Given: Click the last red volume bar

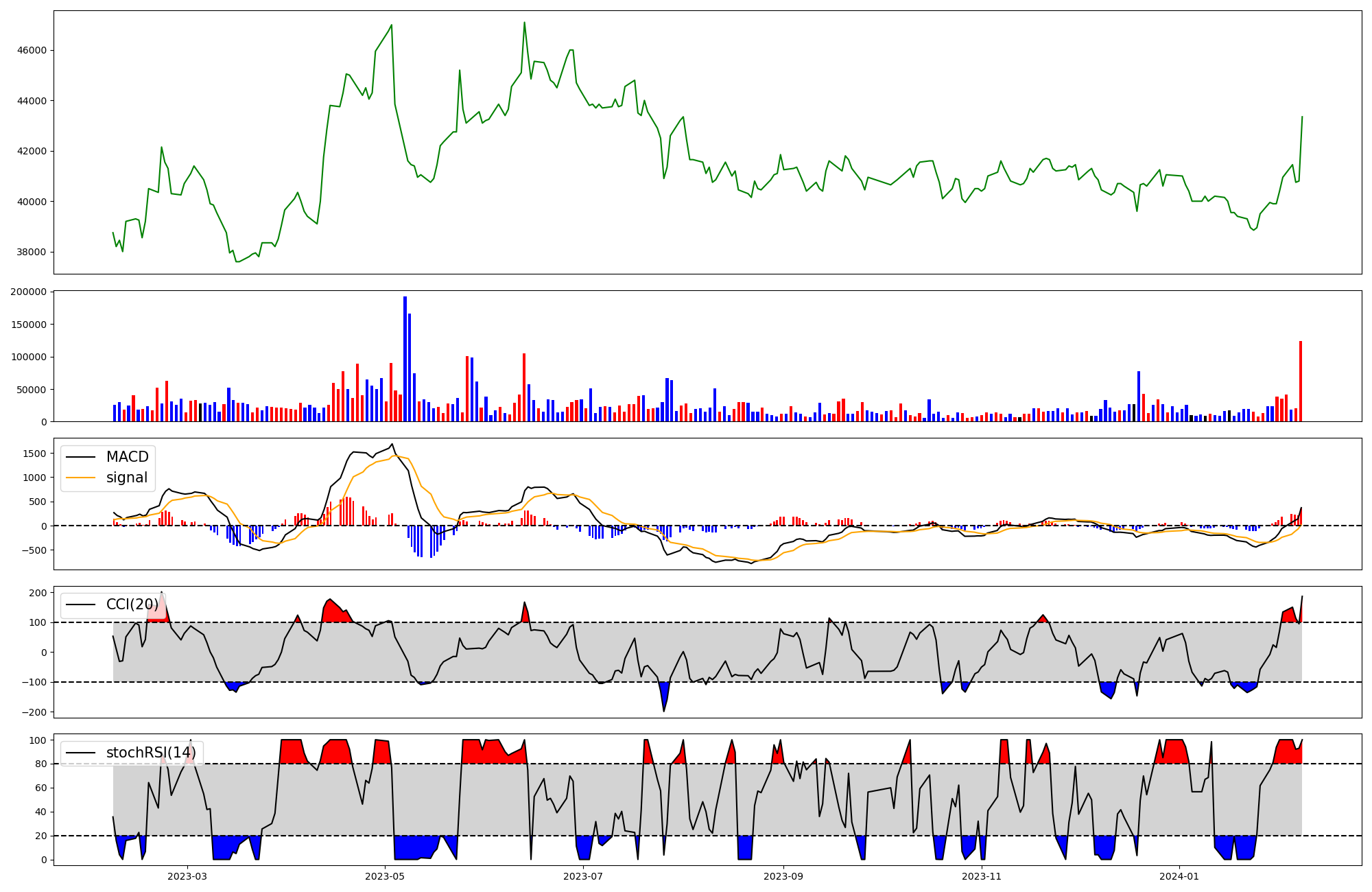Looking at the screenshot, I should (x=1300, y=382).
